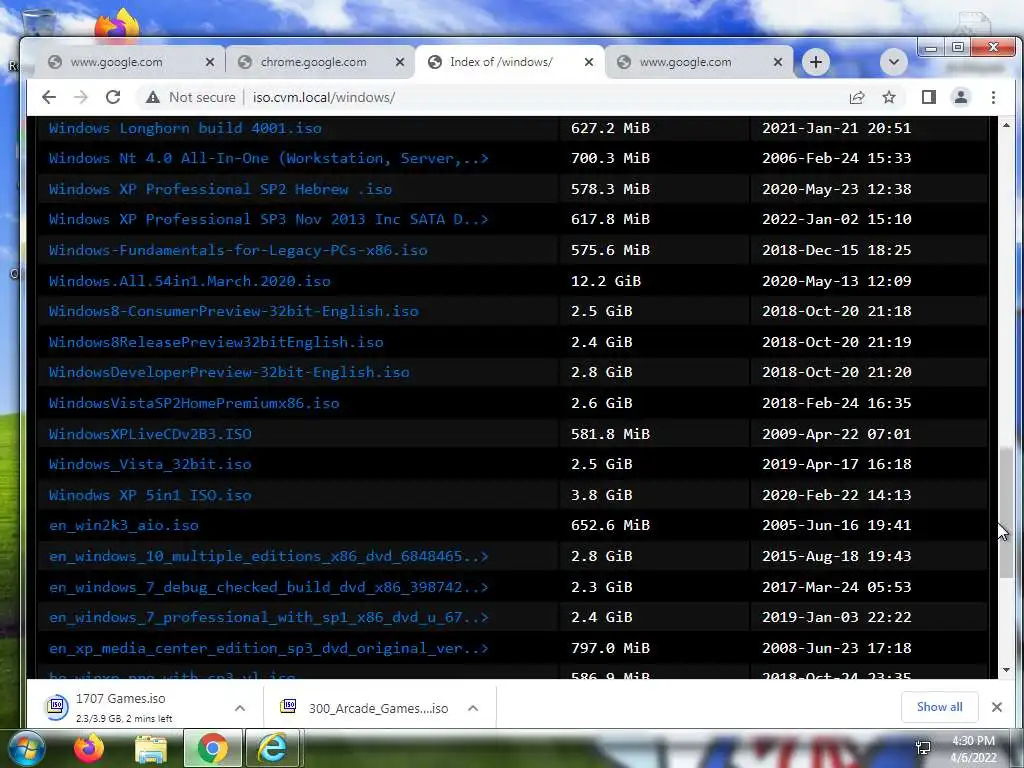Open Winodws XP 5in1 ISO.iso link
1024x768 pixels.
(150, 495)
